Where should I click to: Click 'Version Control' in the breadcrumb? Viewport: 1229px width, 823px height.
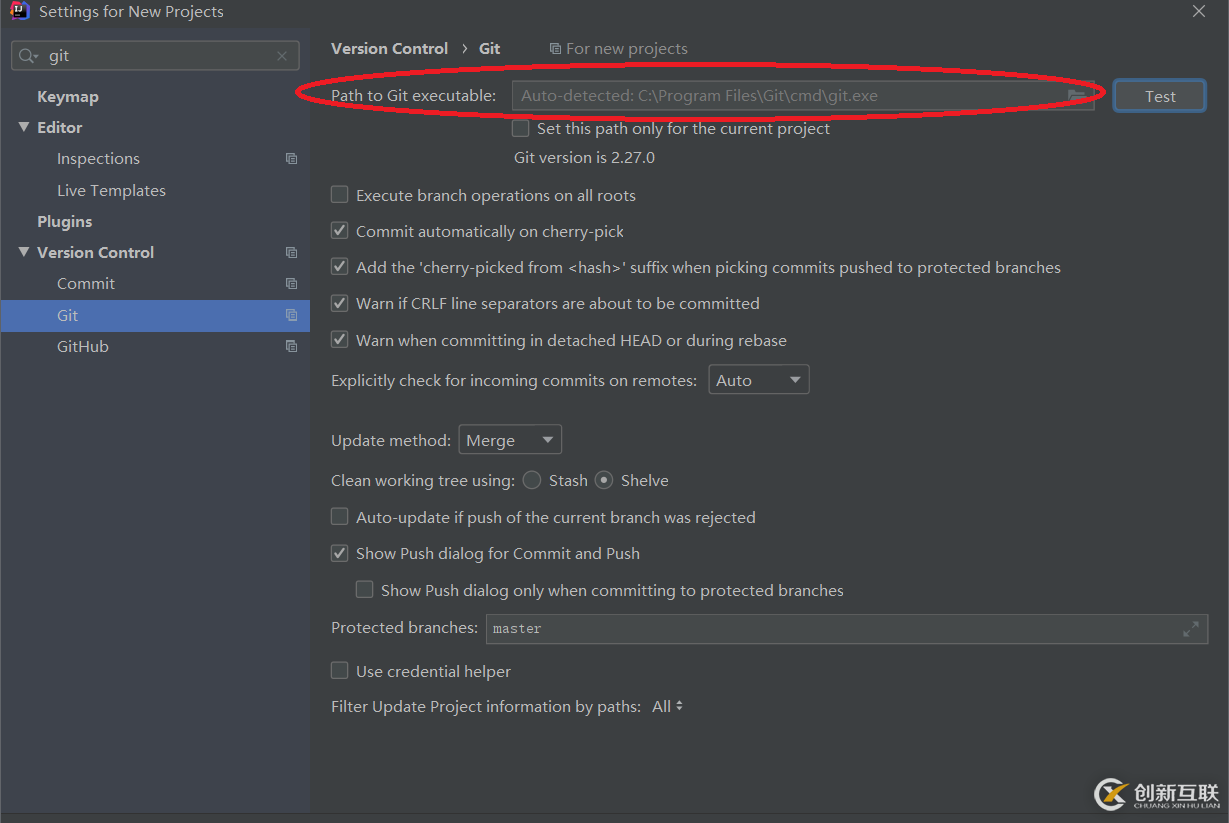(390, 48)
